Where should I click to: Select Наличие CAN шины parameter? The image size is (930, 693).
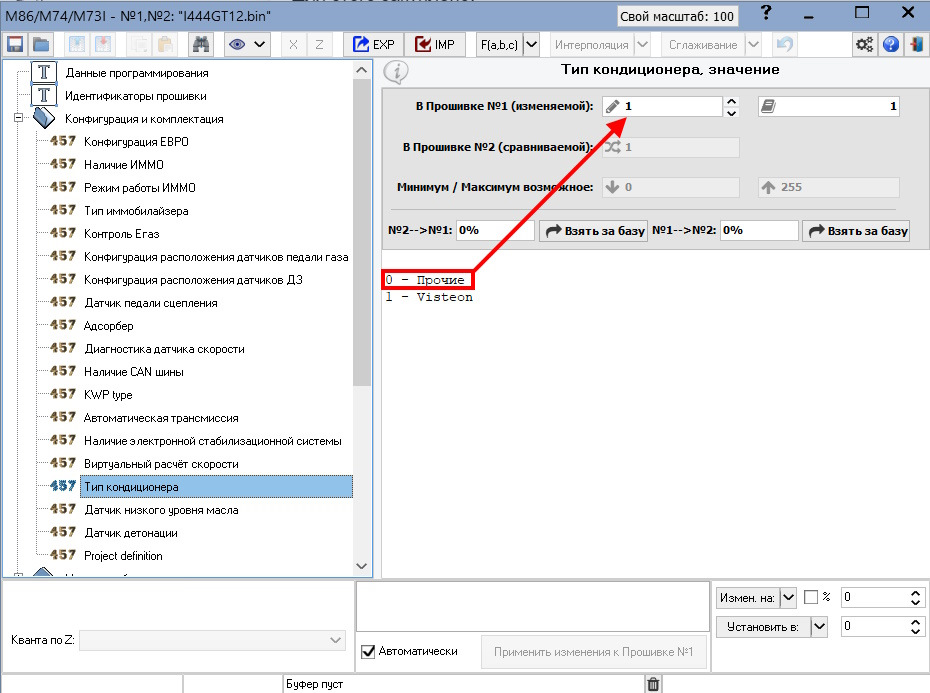tap(133, 372)
